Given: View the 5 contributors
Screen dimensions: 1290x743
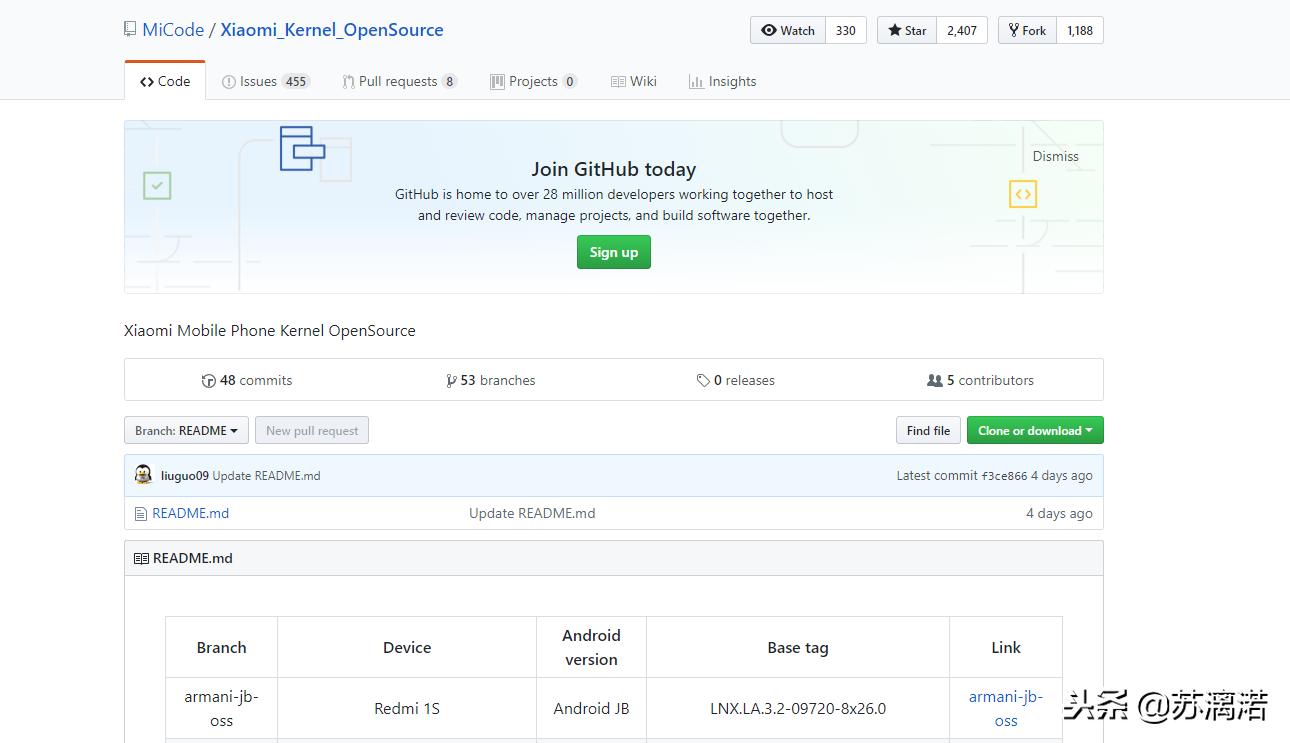Looking at the screenshot, I should point(981,380).
